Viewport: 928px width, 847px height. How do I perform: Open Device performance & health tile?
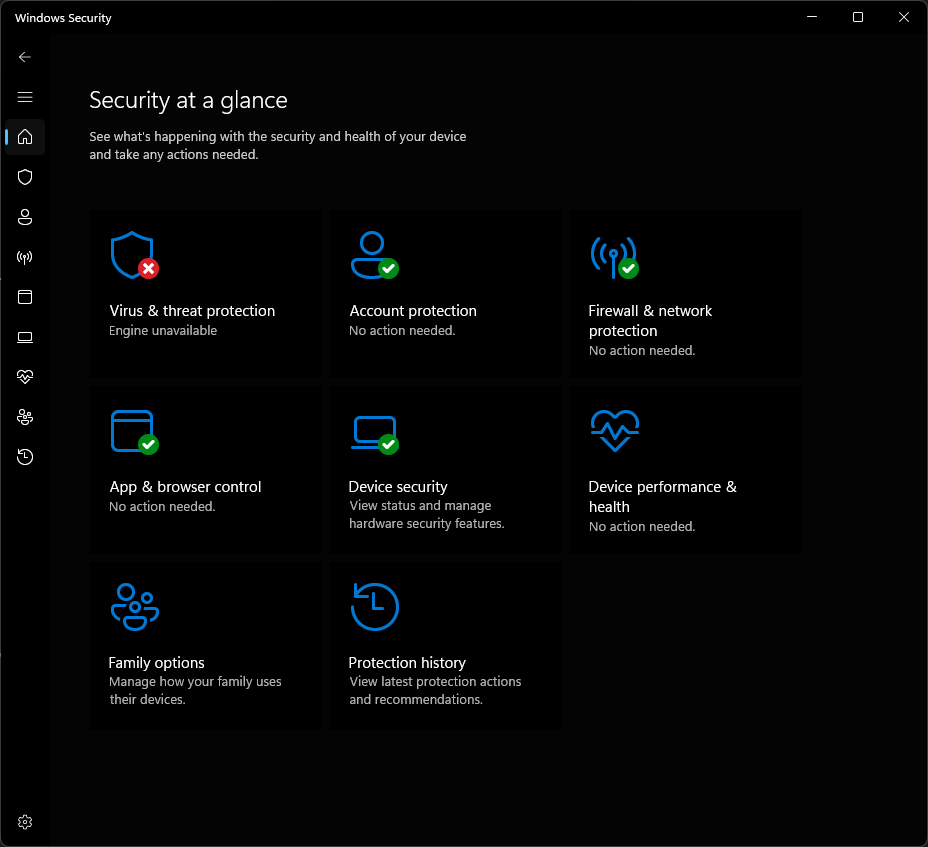[686, 470]
